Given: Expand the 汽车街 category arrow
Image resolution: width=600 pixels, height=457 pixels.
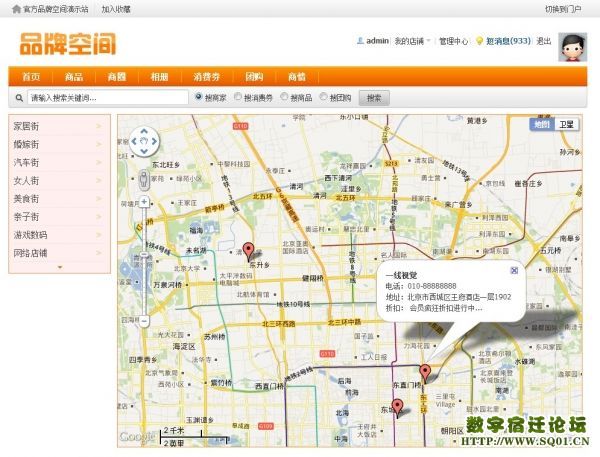Looking at the screenshot, I should pyautogui.click(x=99, y=162).
